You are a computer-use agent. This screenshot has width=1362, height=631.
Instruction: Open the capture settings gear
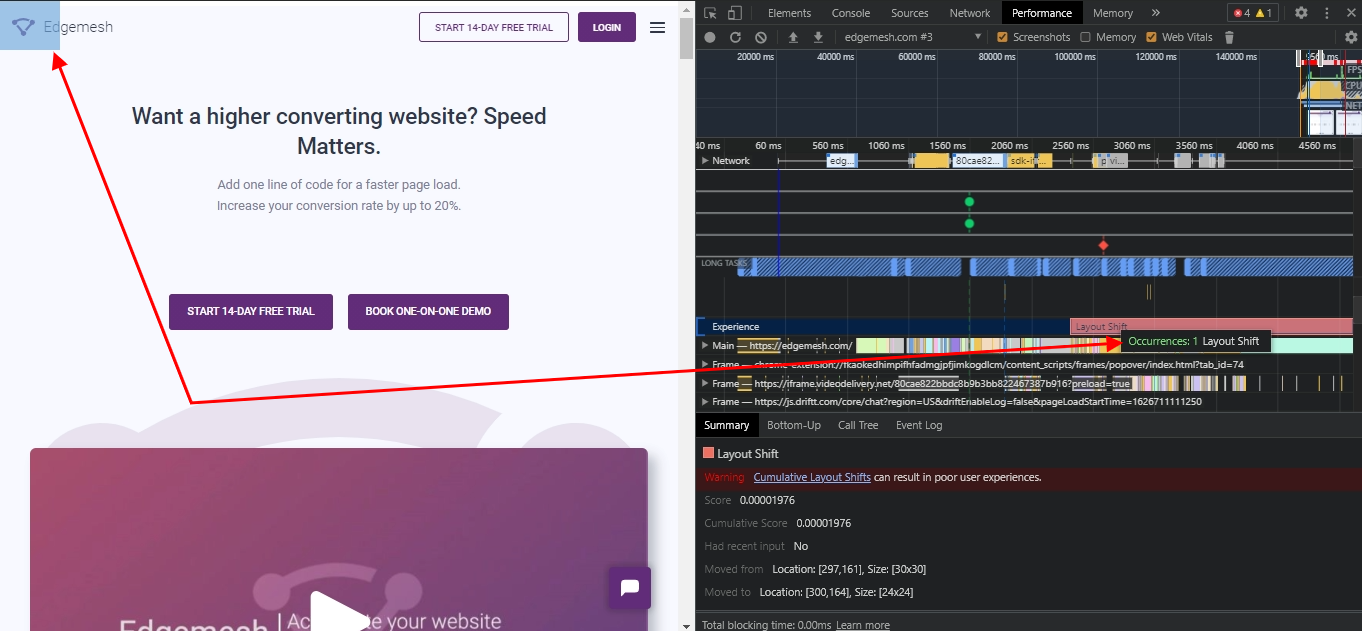[x=1352, y=37]
